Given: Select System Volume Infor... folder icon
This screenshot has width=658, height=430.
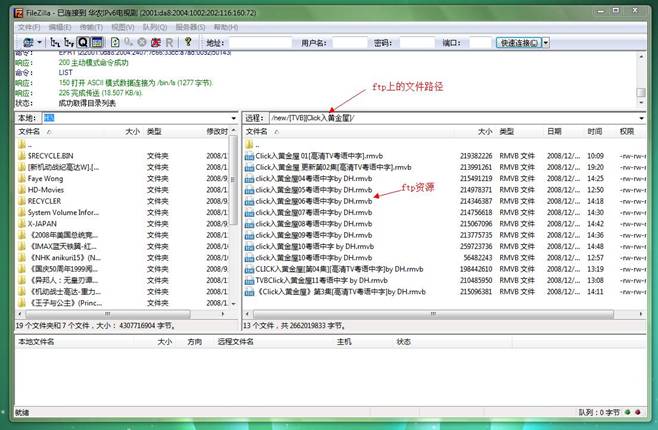Looking at the screenshot, I should 22,212.
